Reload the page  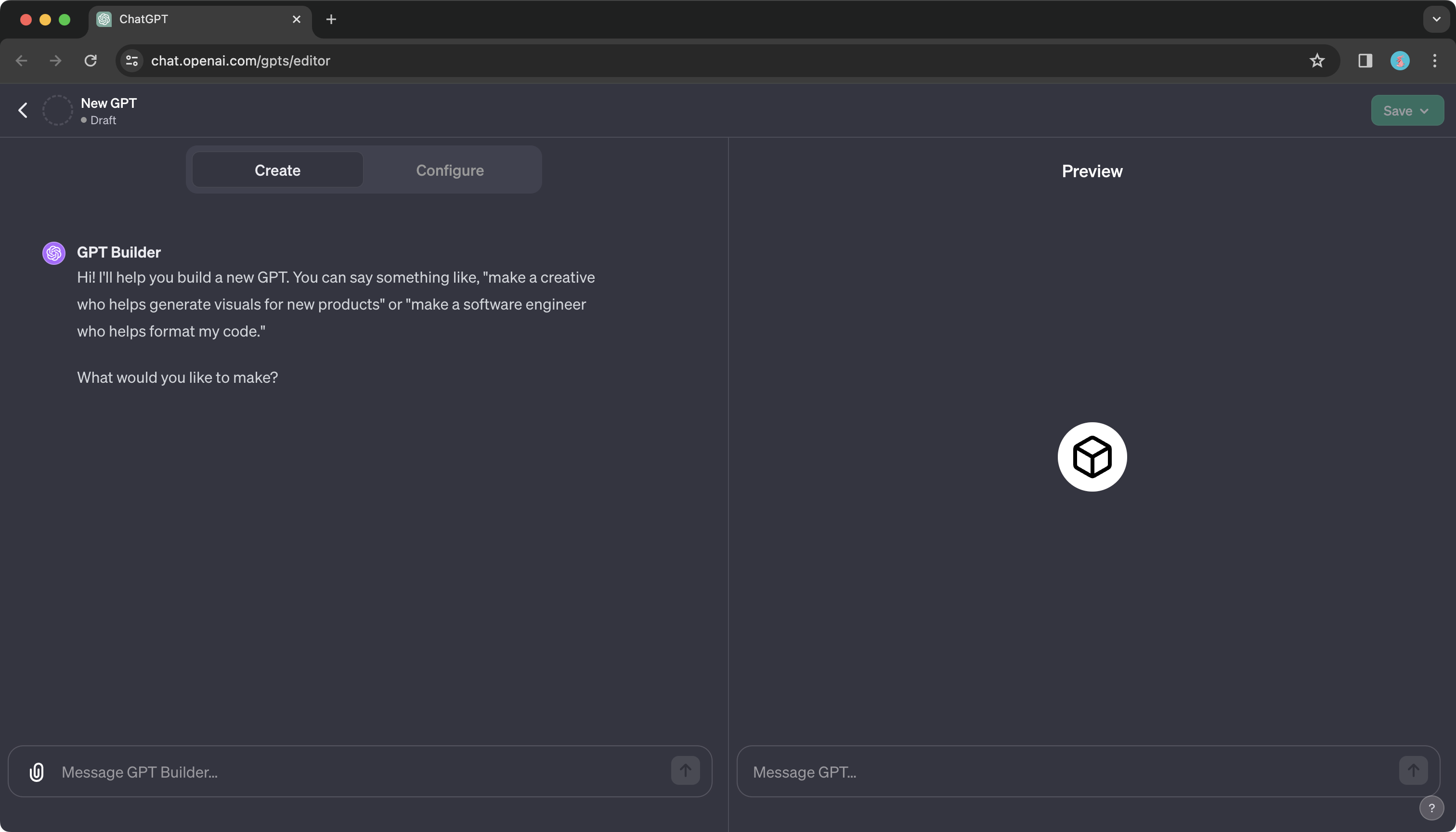[x=91, y=61]
